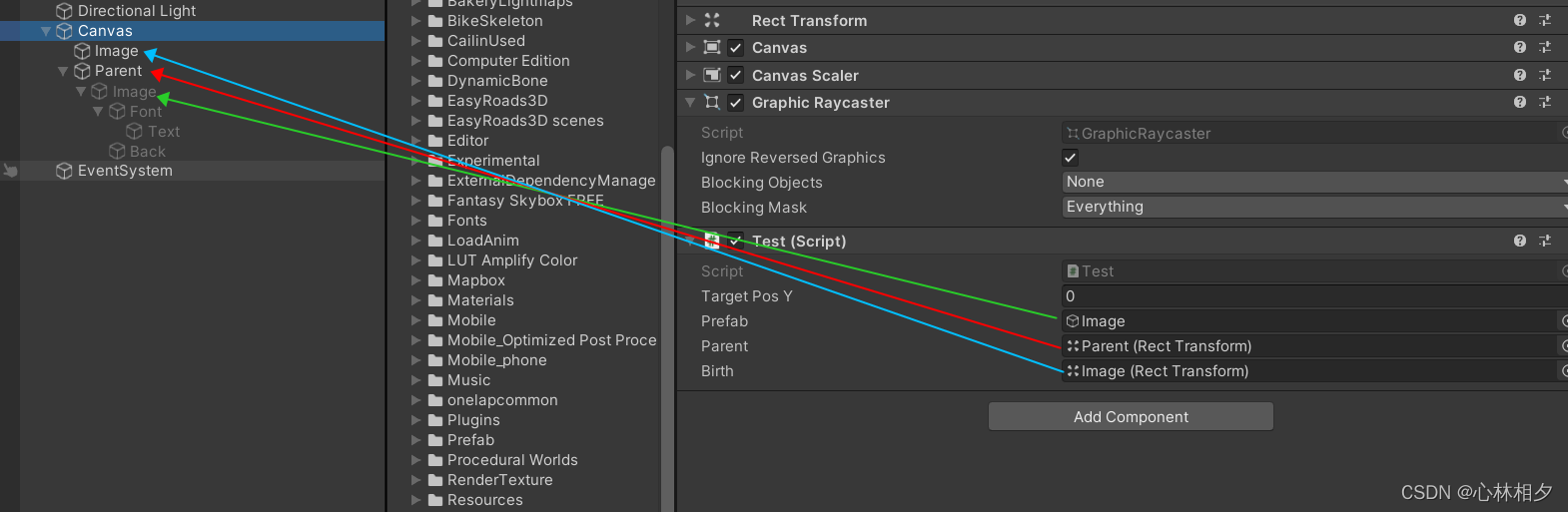Open the Resources folder
The height and width of the screenshot is (512, 1568).
point(485,500)
